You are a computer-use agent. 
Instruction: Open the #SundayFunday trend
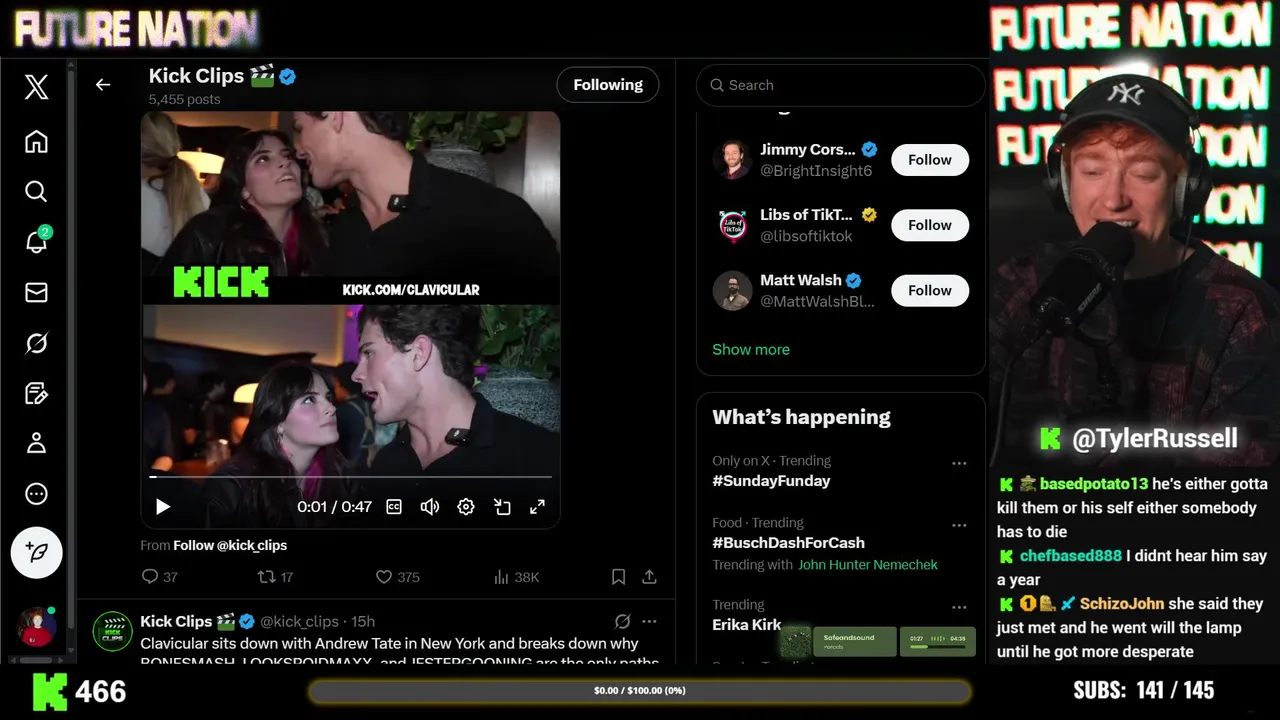pyautogui.click(x=771, y=481)
